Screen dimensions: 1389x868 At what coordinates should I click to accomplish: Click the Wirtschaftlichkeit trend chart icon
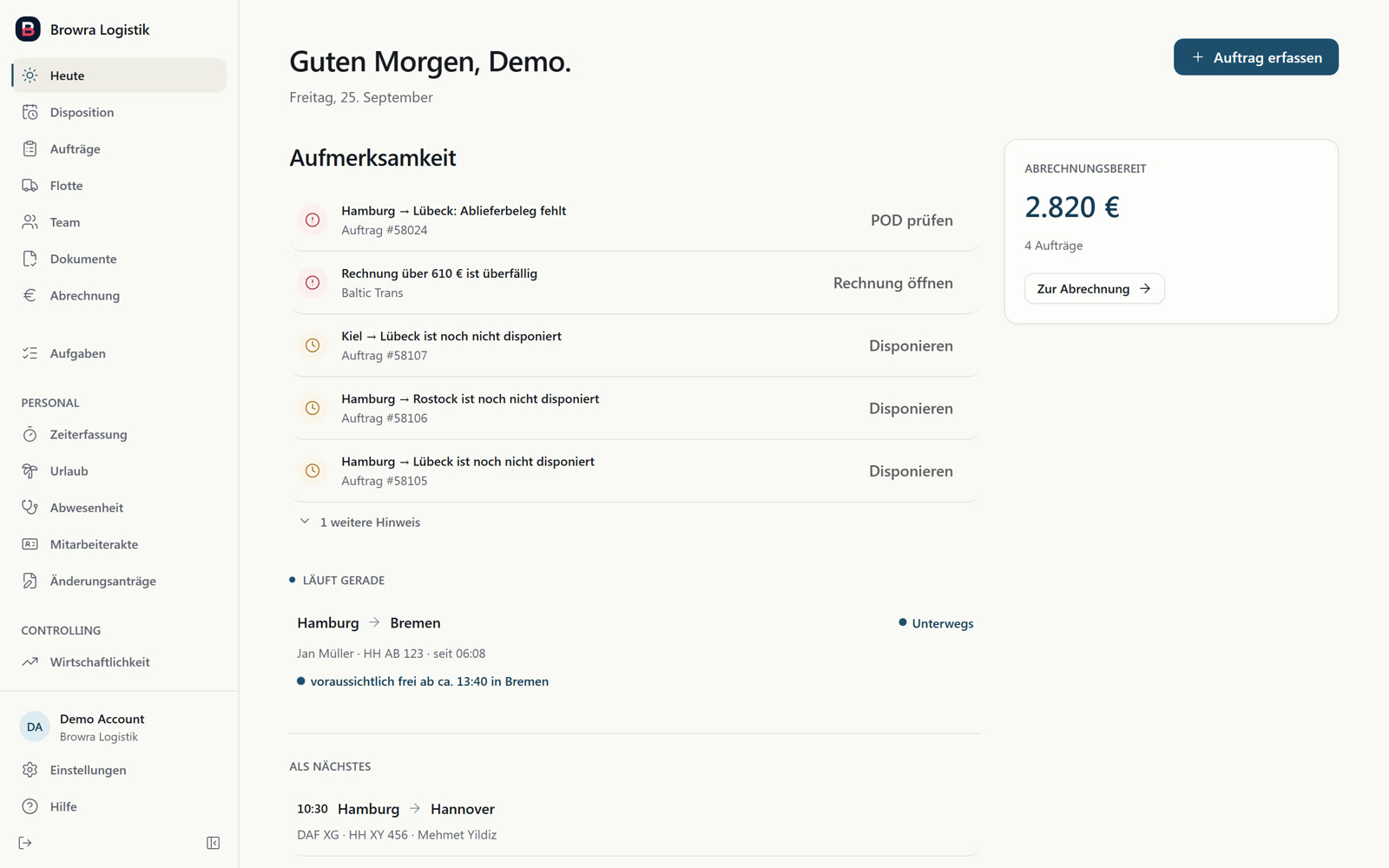point(30,661)
